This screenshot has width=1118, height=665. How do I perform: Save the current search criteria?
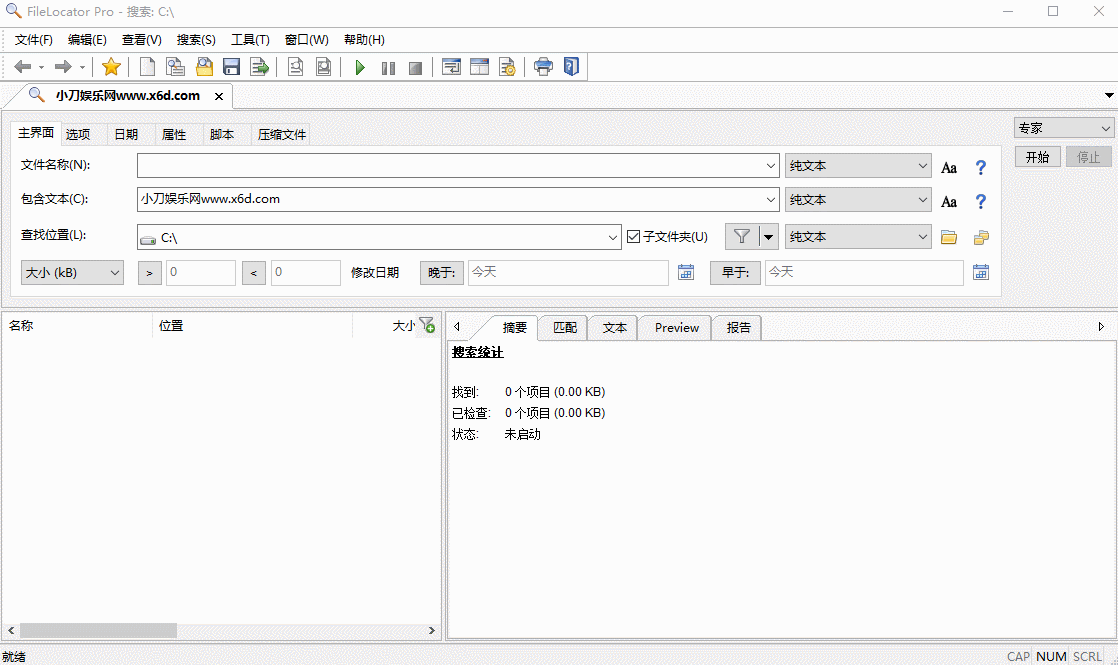pos(231,66)
